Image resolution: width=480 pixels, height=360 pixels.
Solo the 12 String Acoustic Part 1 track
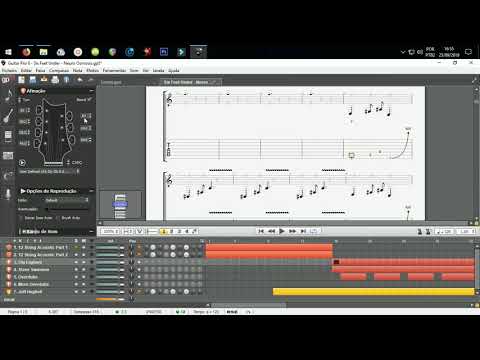(x=76, y=247)
